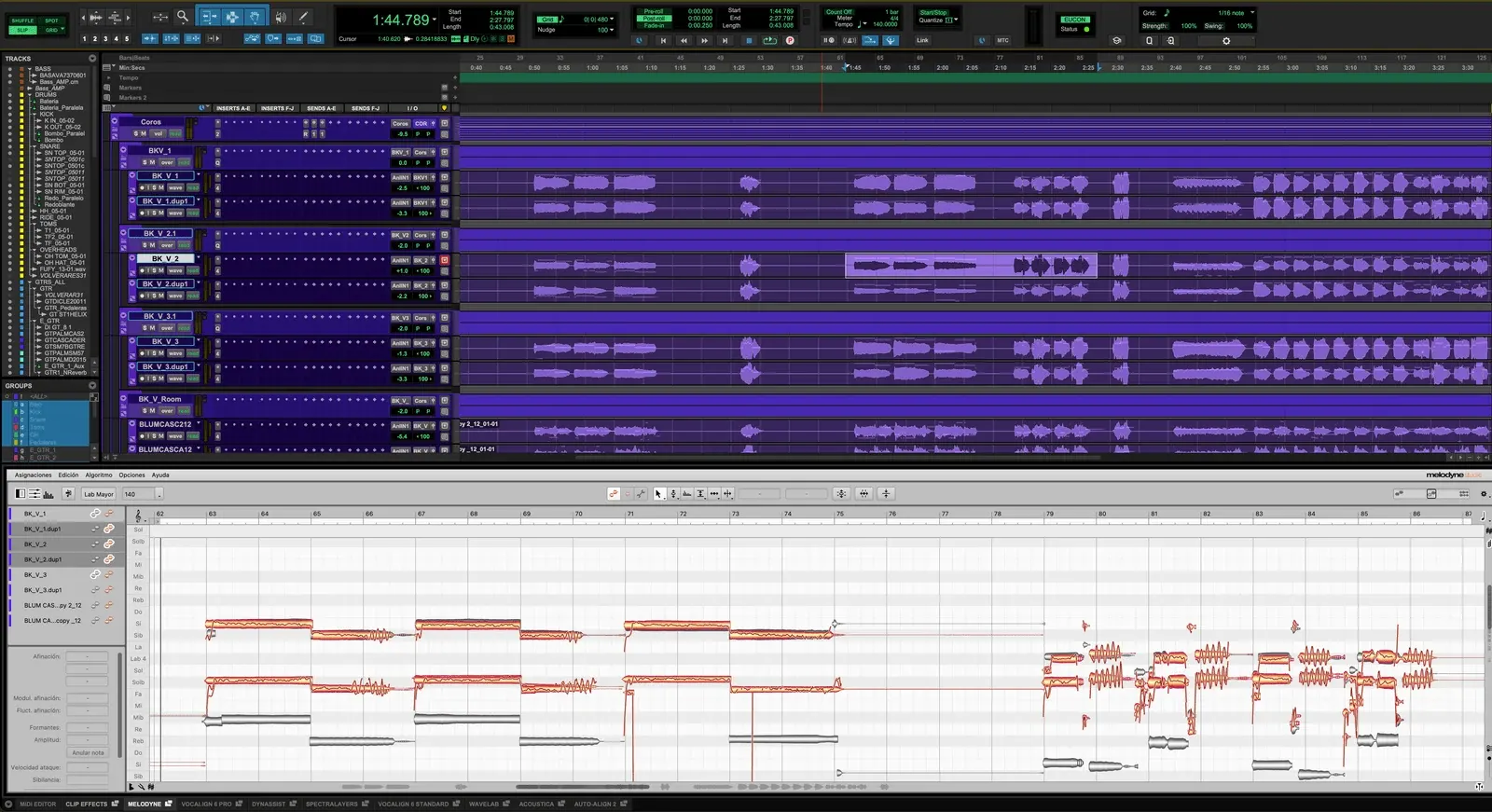Open the Groups list options menu
Image resolution: width=1492 pixels, height=812 pixels.
[x=91, y=385]
